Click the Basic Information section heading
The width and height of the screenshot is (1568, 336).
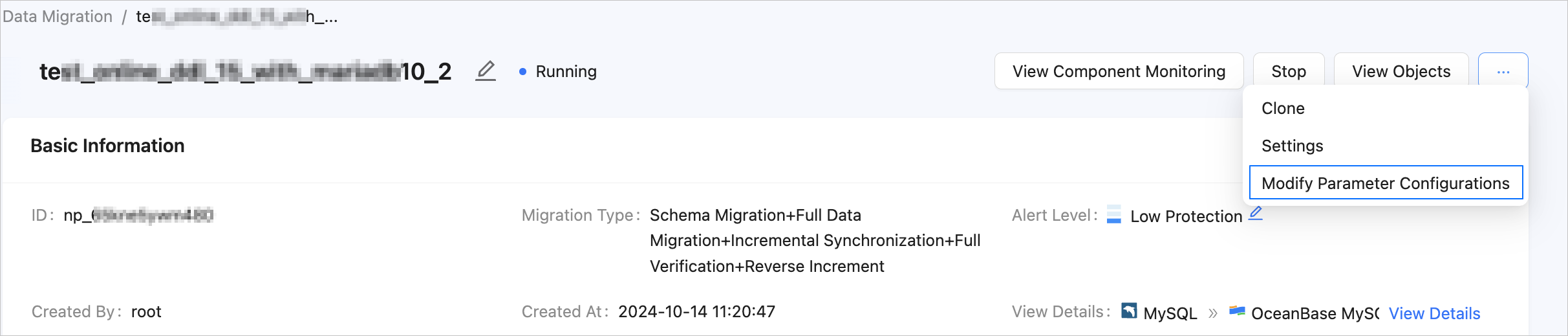(107, 146)
